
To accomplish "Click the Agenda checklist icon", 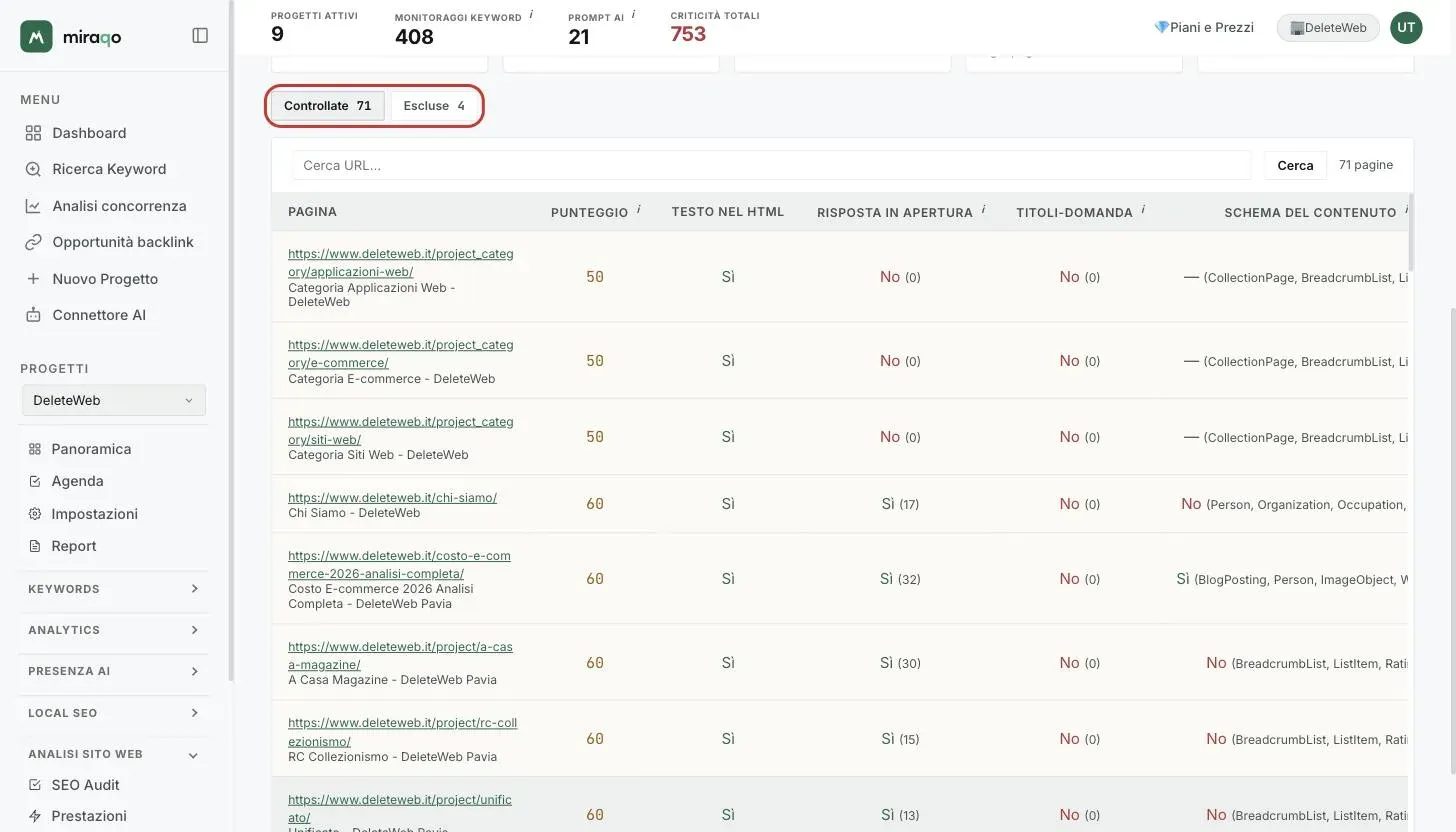I will (35, 481).
